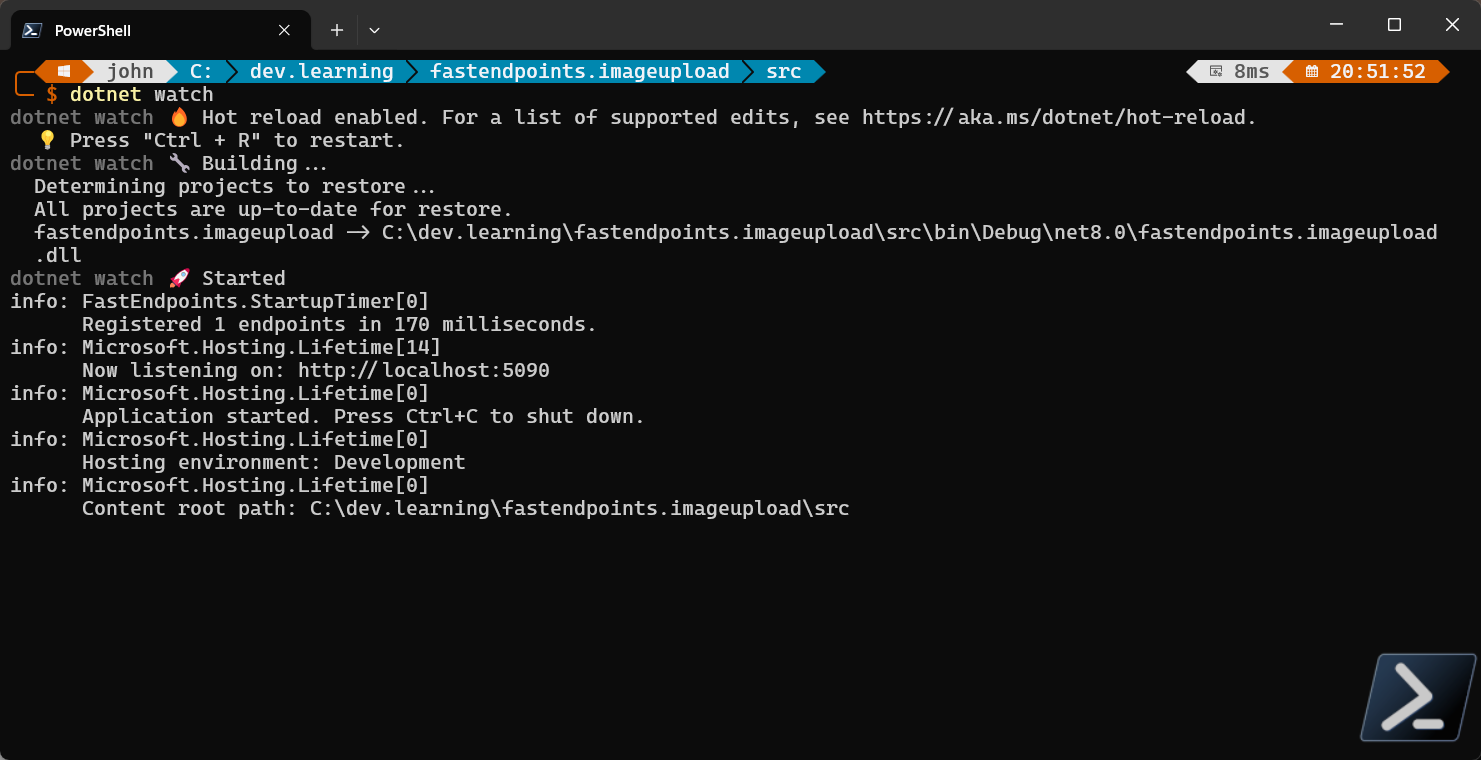Expand the new tab profile dropdown
Viewport: 1481px width, 760px height.
pos(374,30)
